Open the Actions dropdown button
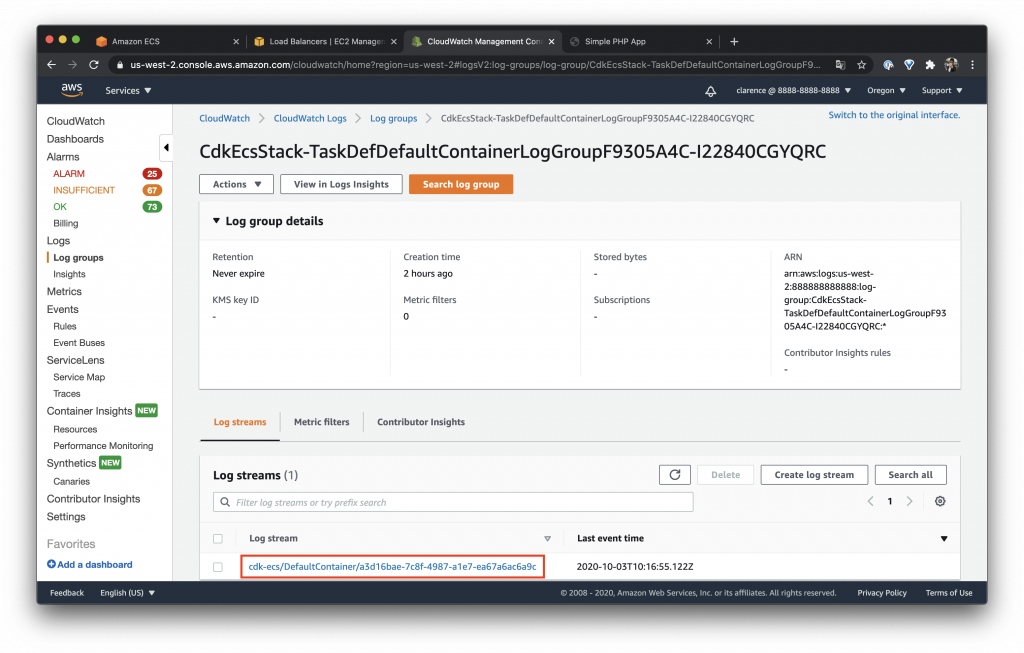The height and width of the screenshot is (653, 1024). (x=236, y=184)
